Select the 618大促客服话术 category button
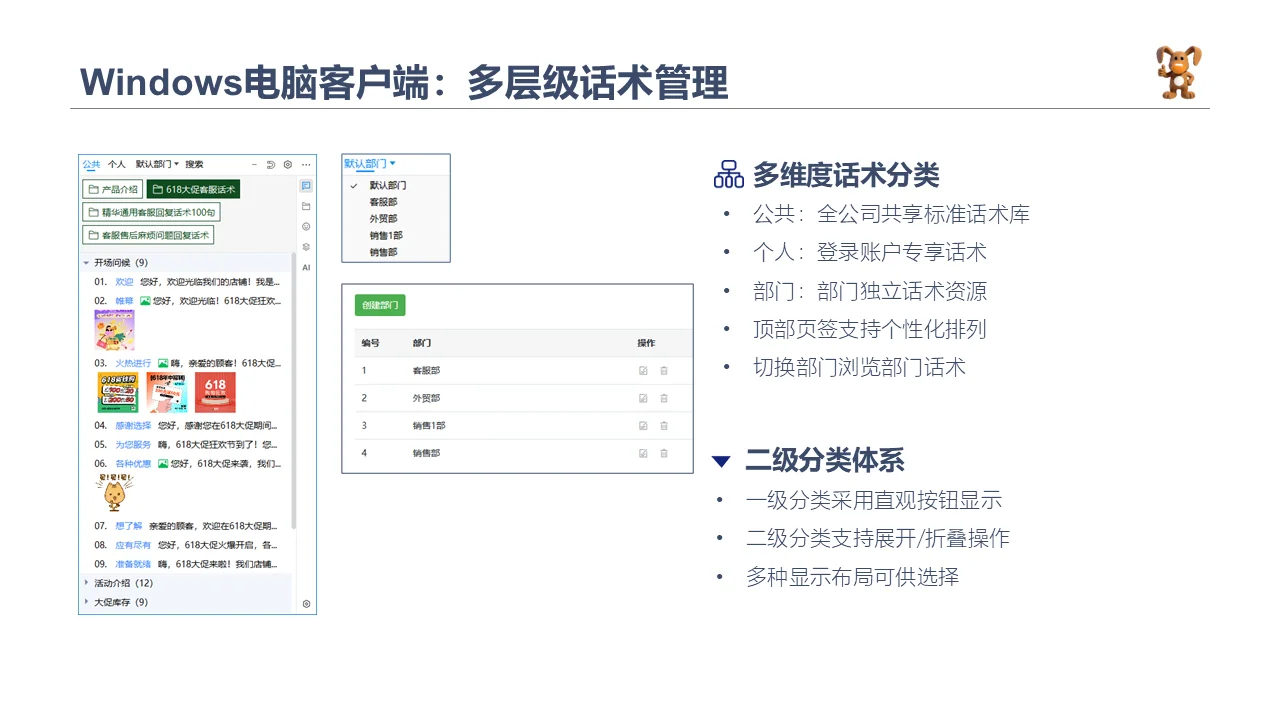 click(x=193, y=189)
